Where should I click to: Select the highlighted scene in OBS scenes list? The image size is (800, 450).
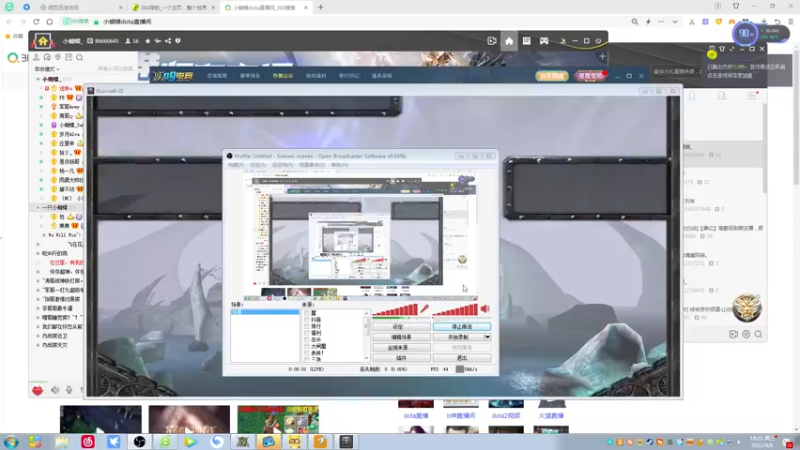click(265, 312)
